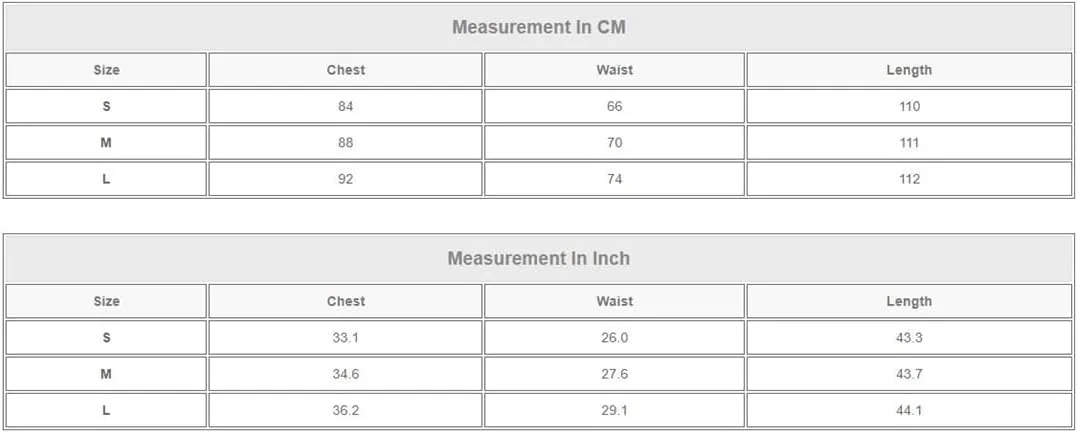The width and height of the screenshot is (1077, 433).
Task: Select the chest value 92 cell
Action: coord(345,179)
